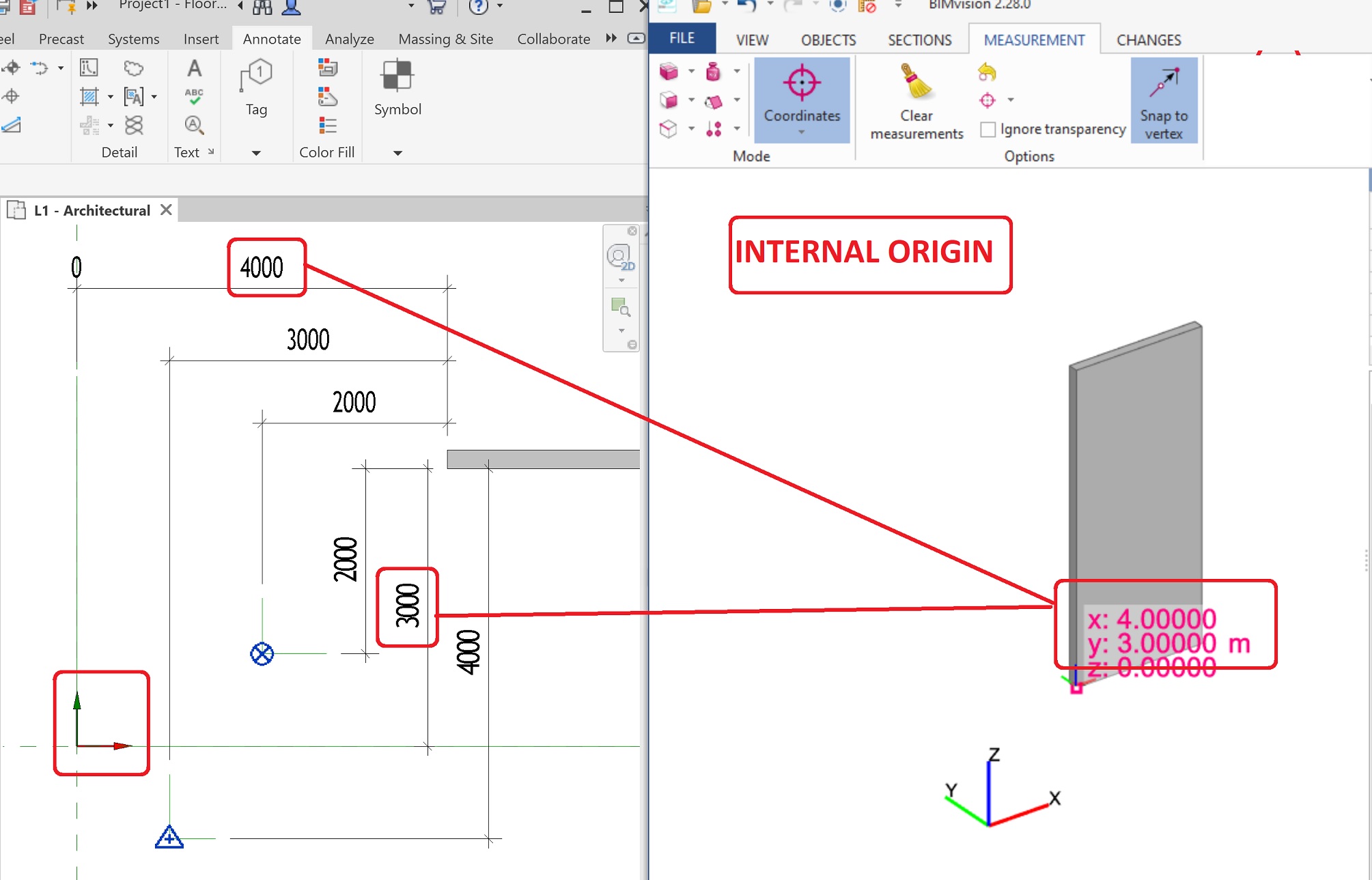Click the Help question mark button
This screenshot has height=880, width=1372.
[479, 5]
